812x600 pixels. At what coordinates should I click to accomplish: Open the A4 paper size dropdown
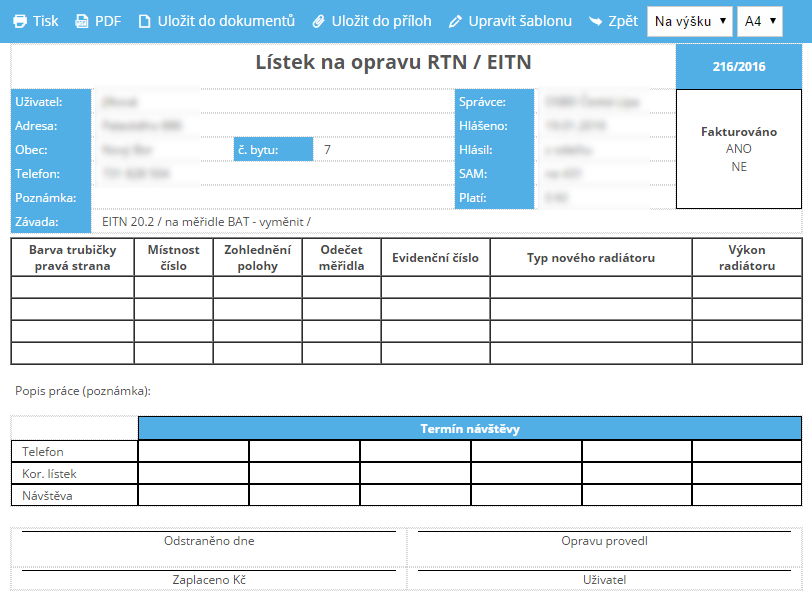760,21
